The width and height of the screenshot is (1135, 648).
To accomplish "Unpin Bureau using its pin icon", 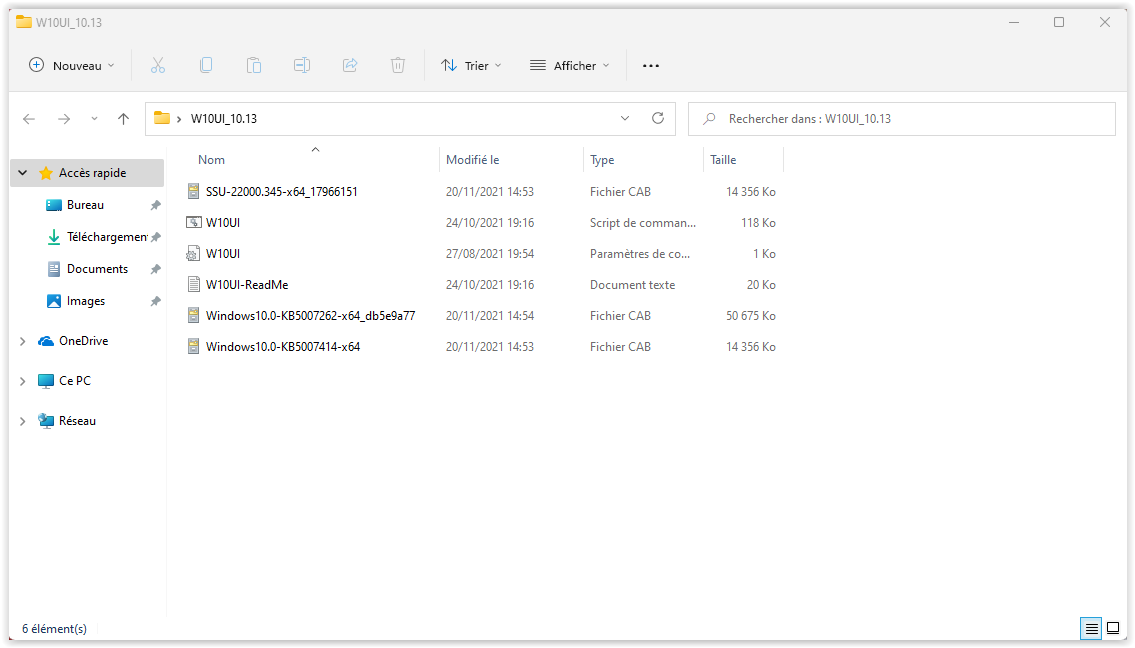I will tap(155, 206).
